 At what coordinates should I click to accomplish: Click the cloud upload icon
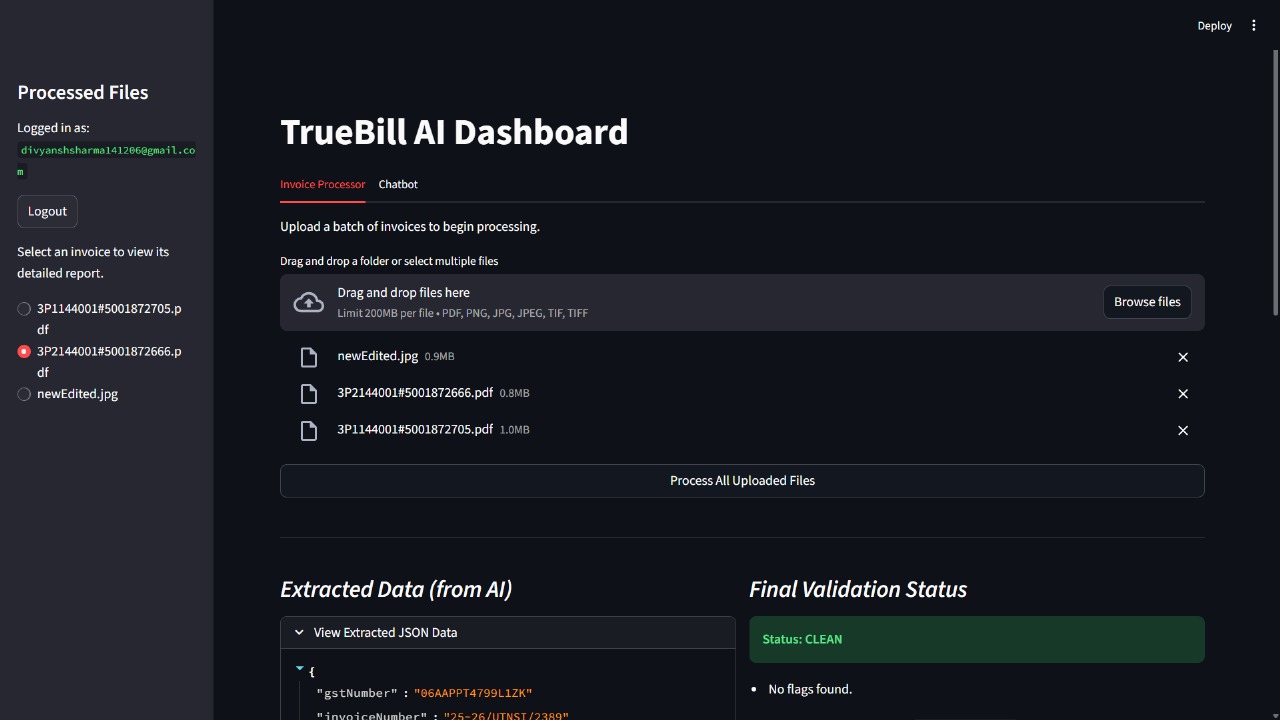pos(308,302)
